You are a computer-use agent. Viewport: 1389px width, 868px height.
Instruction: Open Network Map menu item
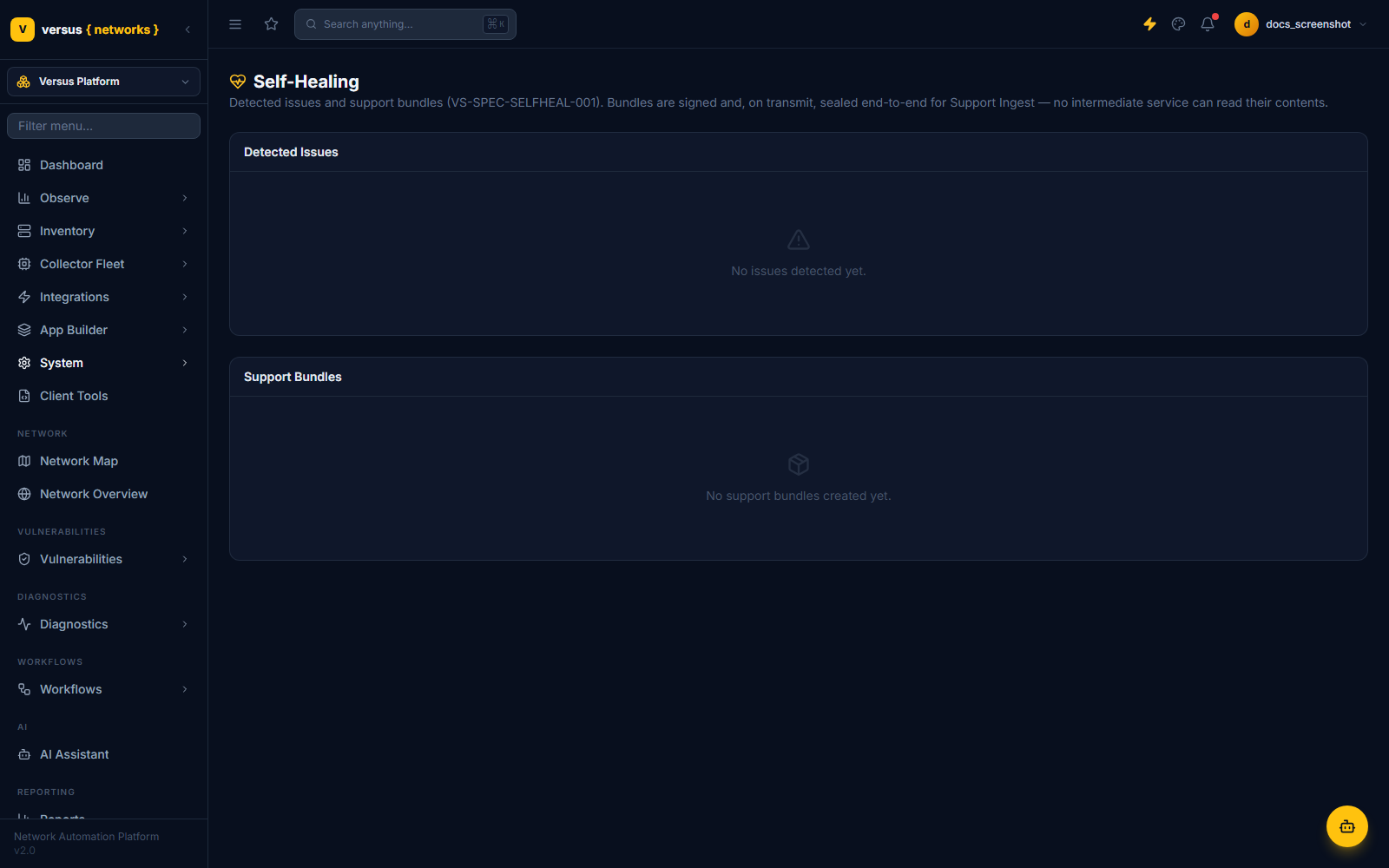pos(103,461)
